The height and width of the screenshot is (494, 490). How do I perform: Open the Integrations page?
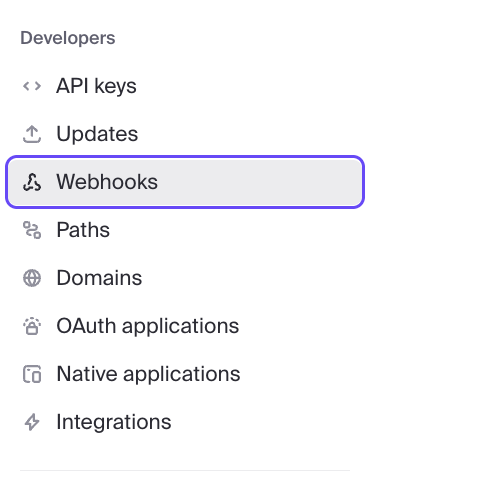click(114, 422)
